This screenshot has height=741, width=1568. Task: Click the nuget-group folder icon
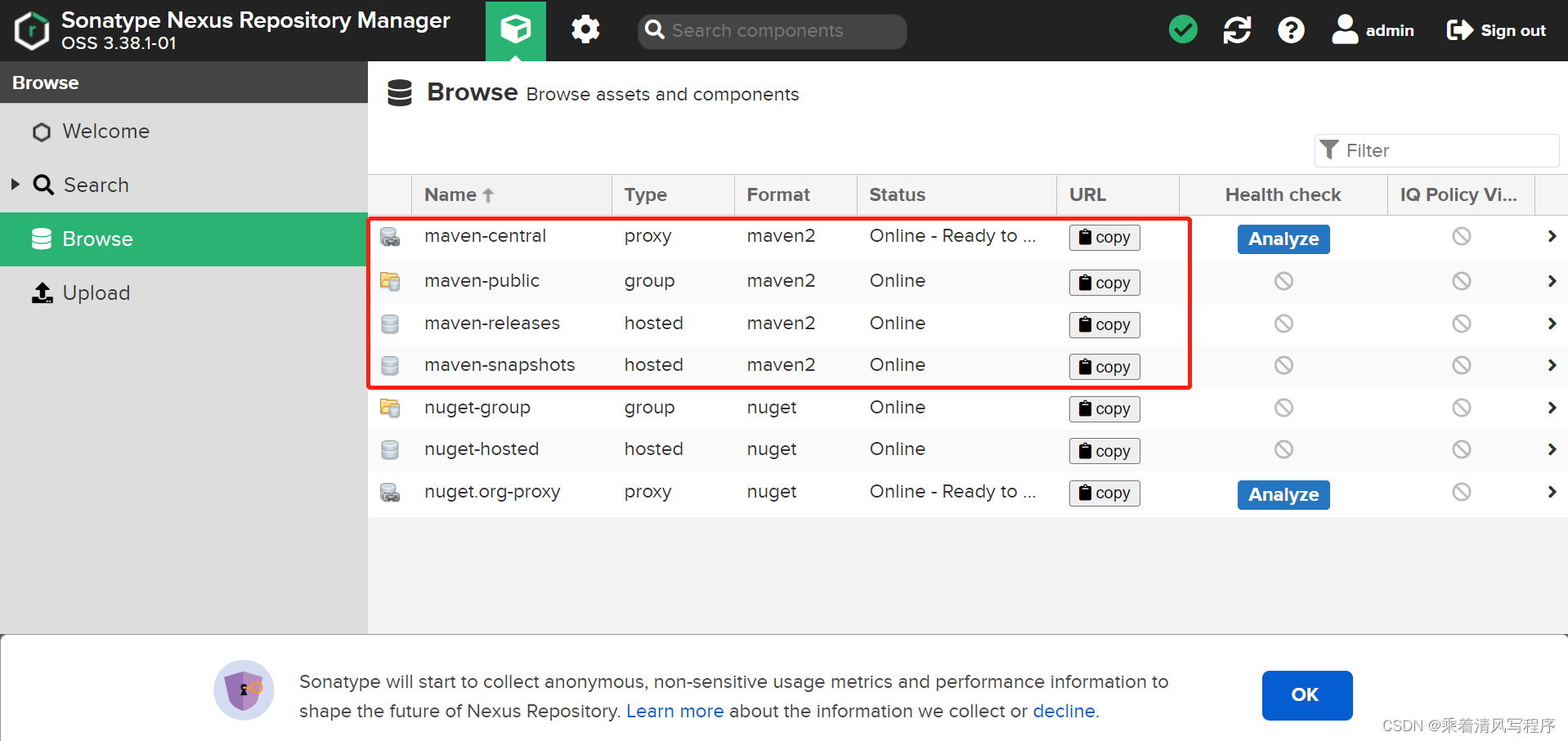pyautogui.click(x=390, y=408)
